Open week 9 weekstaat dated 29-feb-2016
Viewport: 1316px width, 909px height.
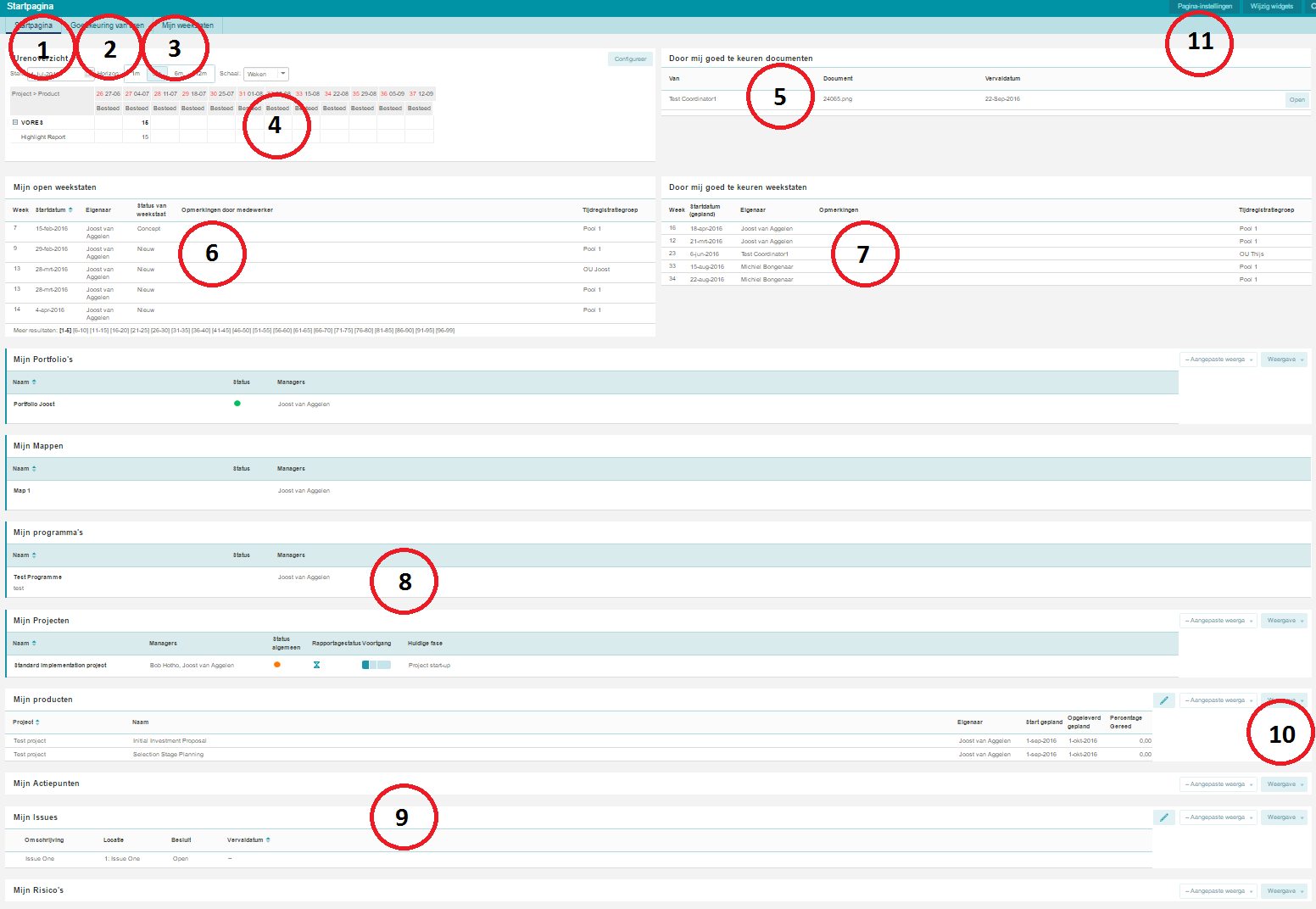[15, 248]
